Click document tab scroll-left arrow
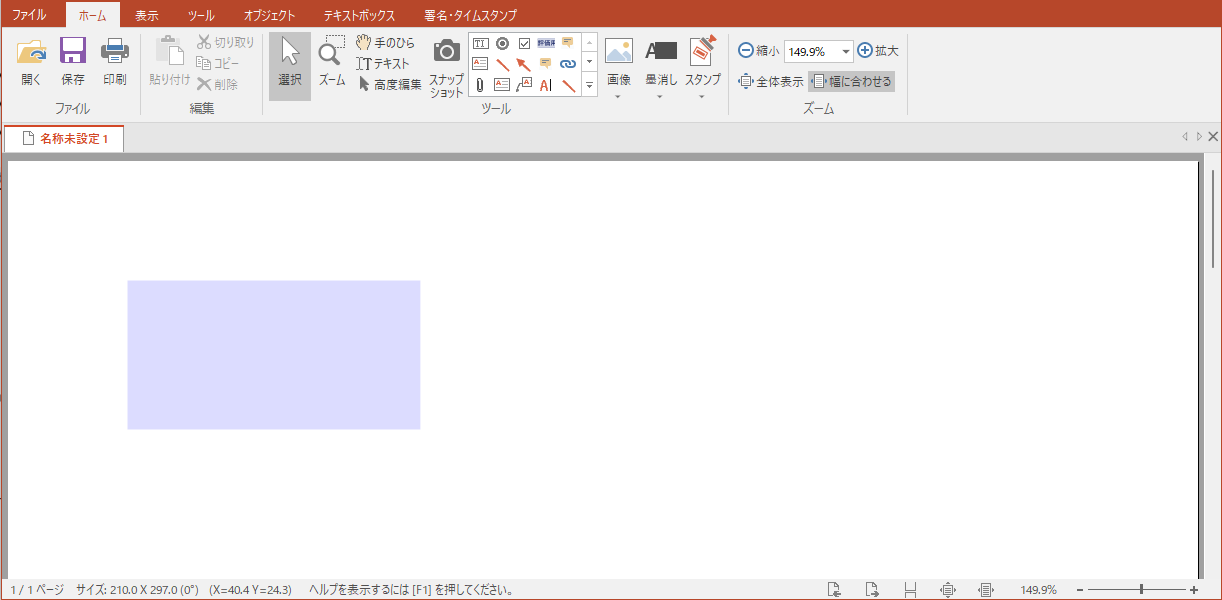Viewport: 1222px width, 600px height. 1185,137
